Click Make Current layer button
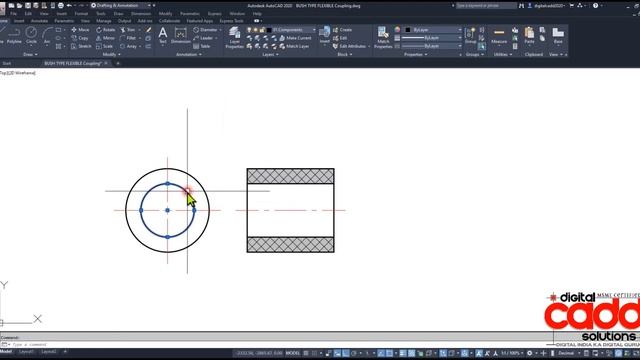This screenshot has height=360, width=640. 295,38
